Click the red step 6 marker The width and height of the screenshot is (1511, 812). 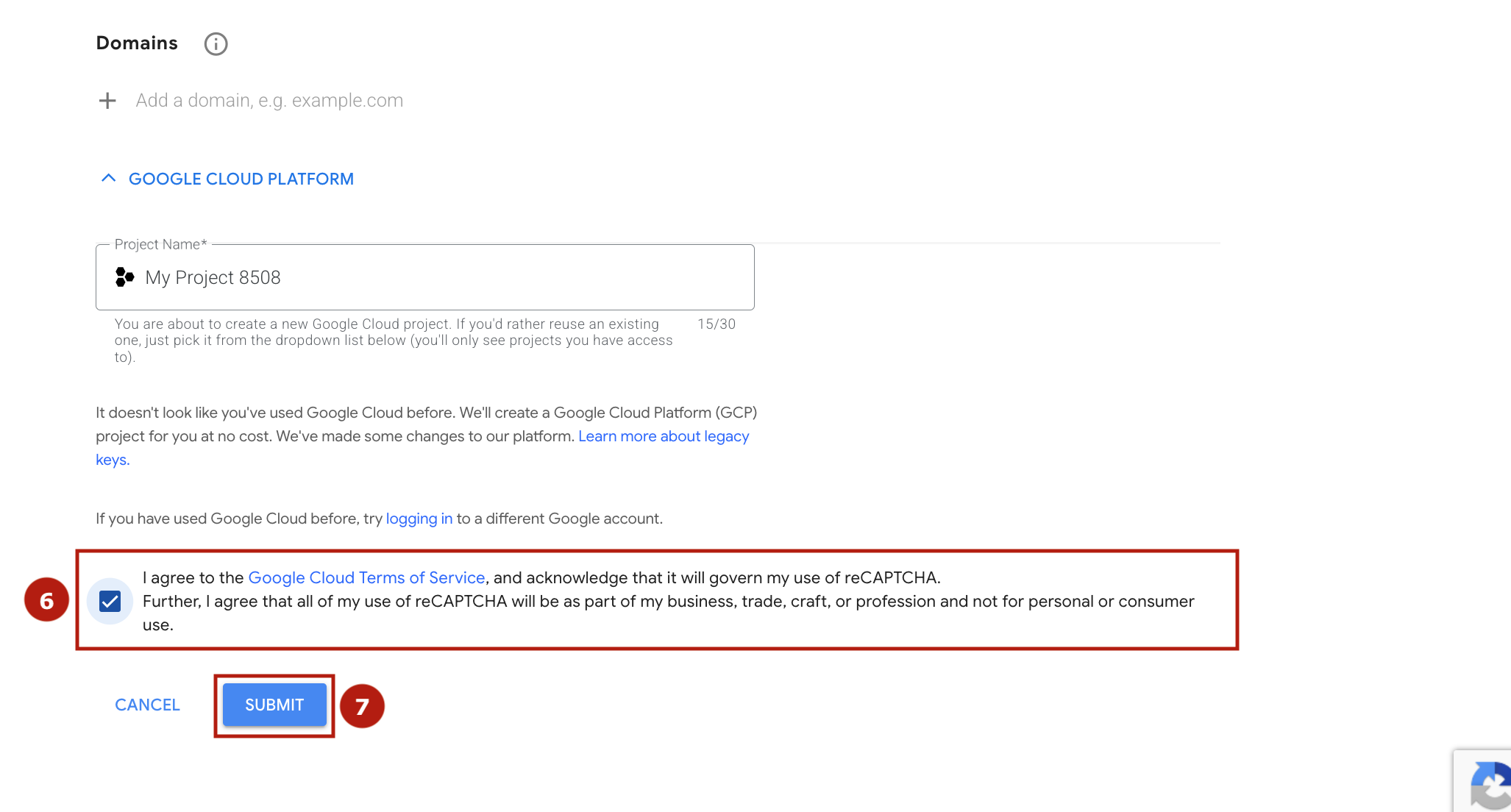[x=46, y=600]
